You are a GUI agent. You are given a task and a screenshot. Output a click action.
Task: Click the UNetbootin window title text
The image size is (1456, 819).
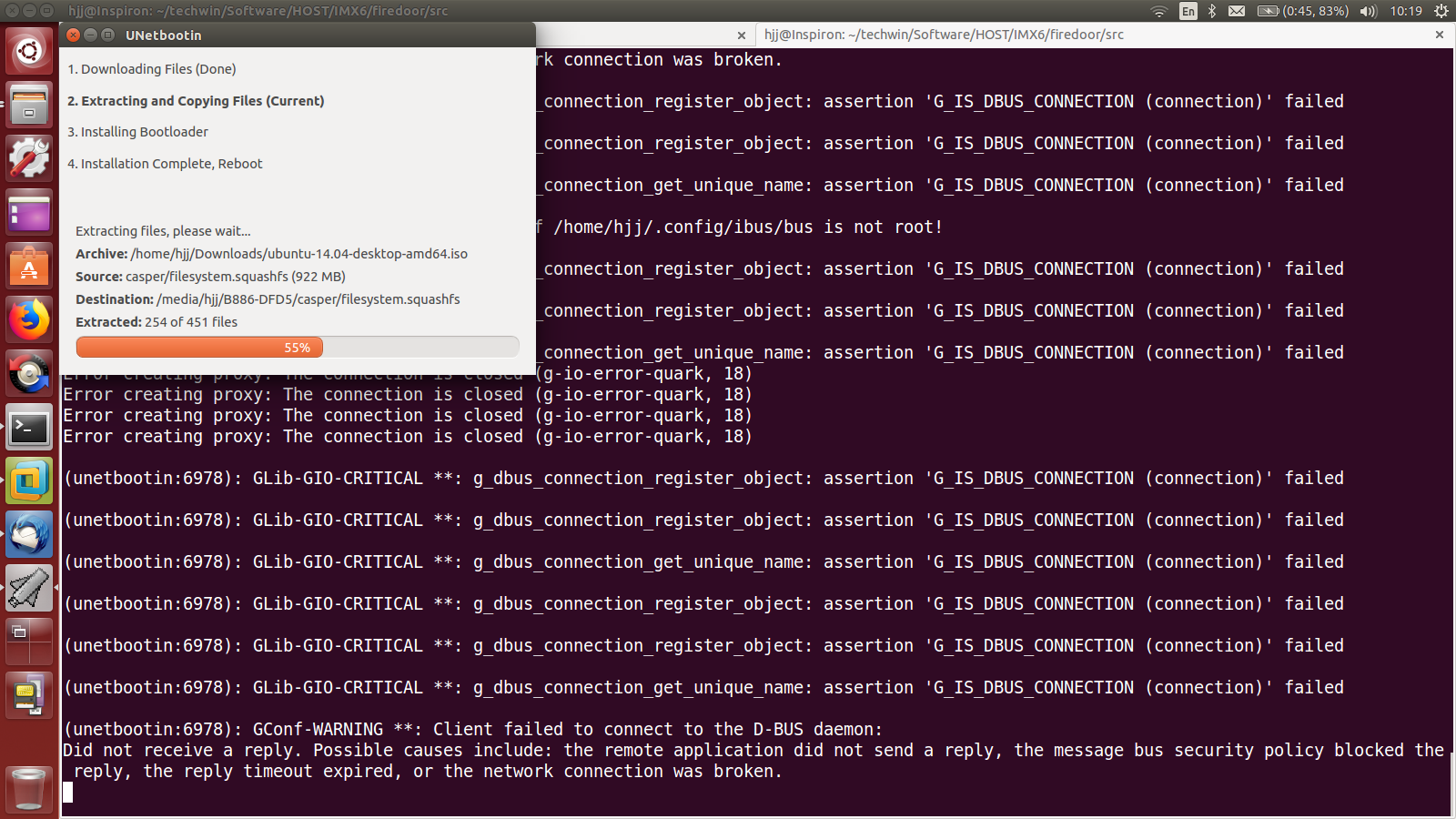click(x=164, y=35)
